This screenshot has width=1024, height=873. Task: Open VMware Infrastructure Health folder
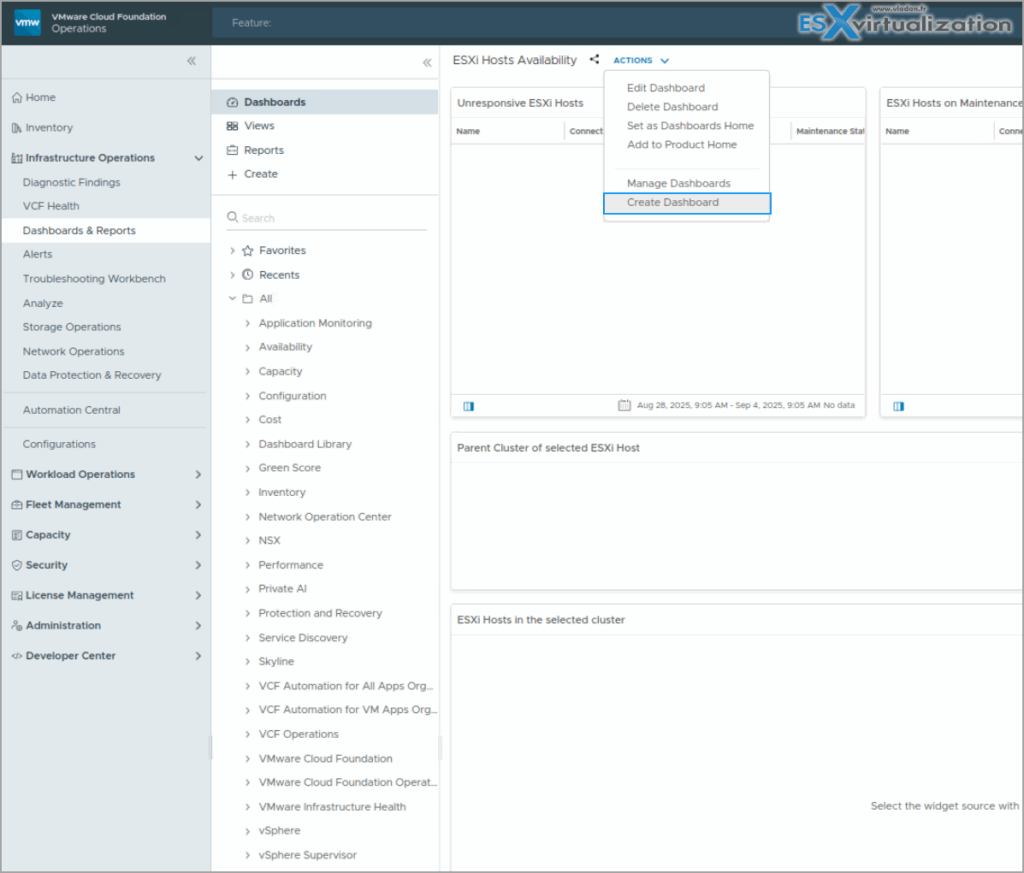coord(332,808)
